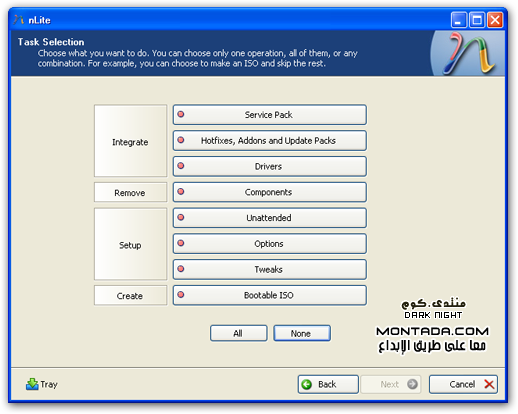
Task: Toggle the Options setup task
Action: tap(270, 244)
